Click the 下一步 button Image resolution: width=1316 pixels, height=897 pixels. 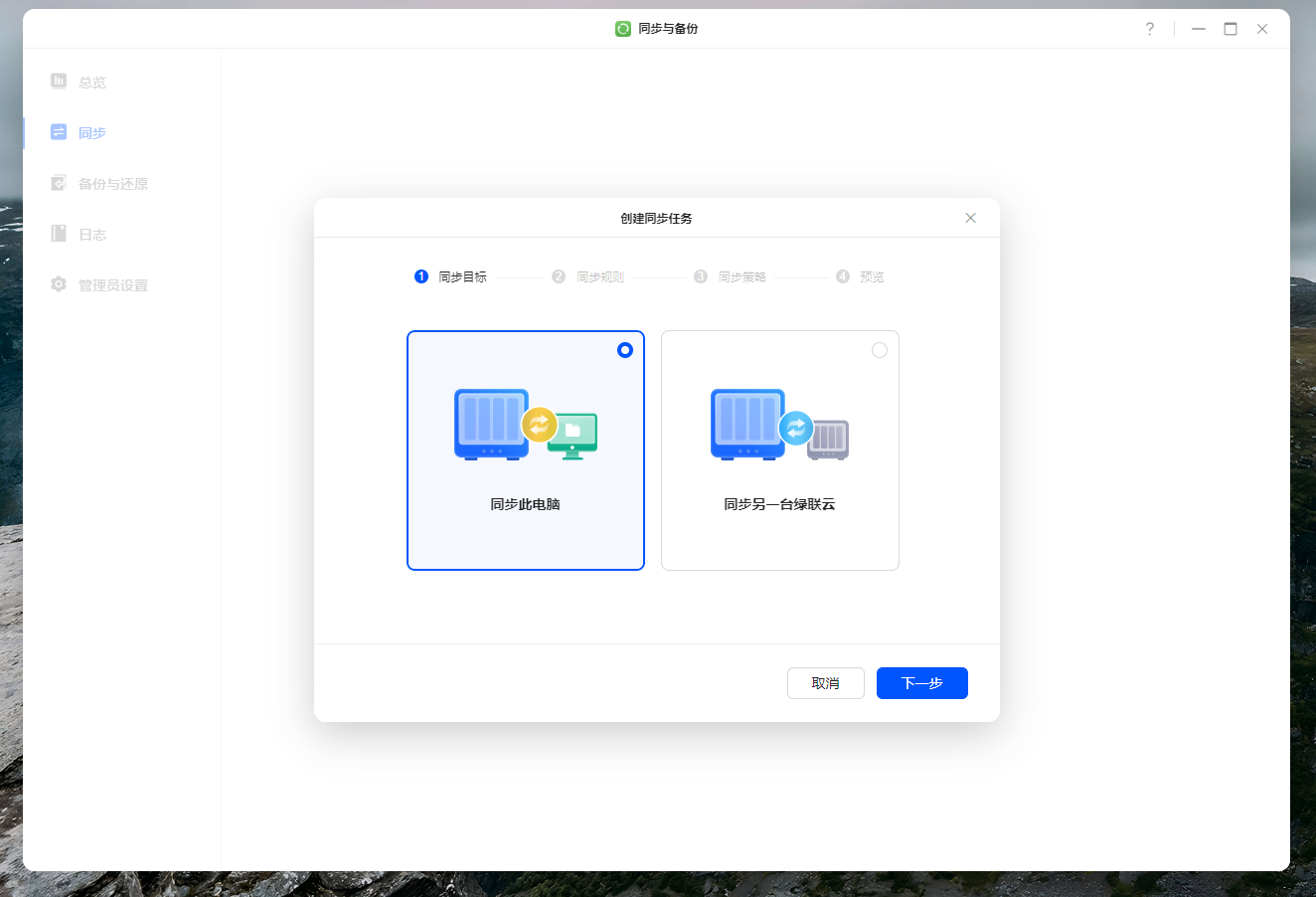click(922, 683)
